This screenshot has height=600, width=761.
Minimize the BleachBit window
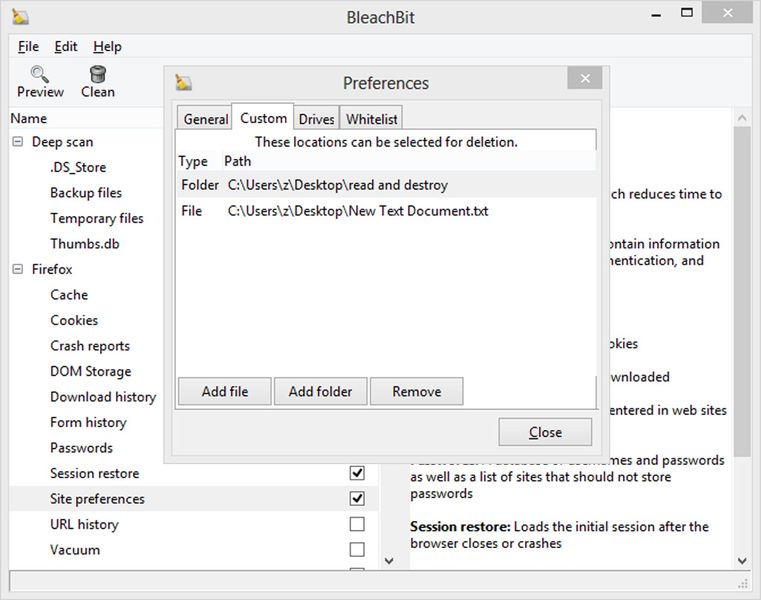tap(656, 15)
